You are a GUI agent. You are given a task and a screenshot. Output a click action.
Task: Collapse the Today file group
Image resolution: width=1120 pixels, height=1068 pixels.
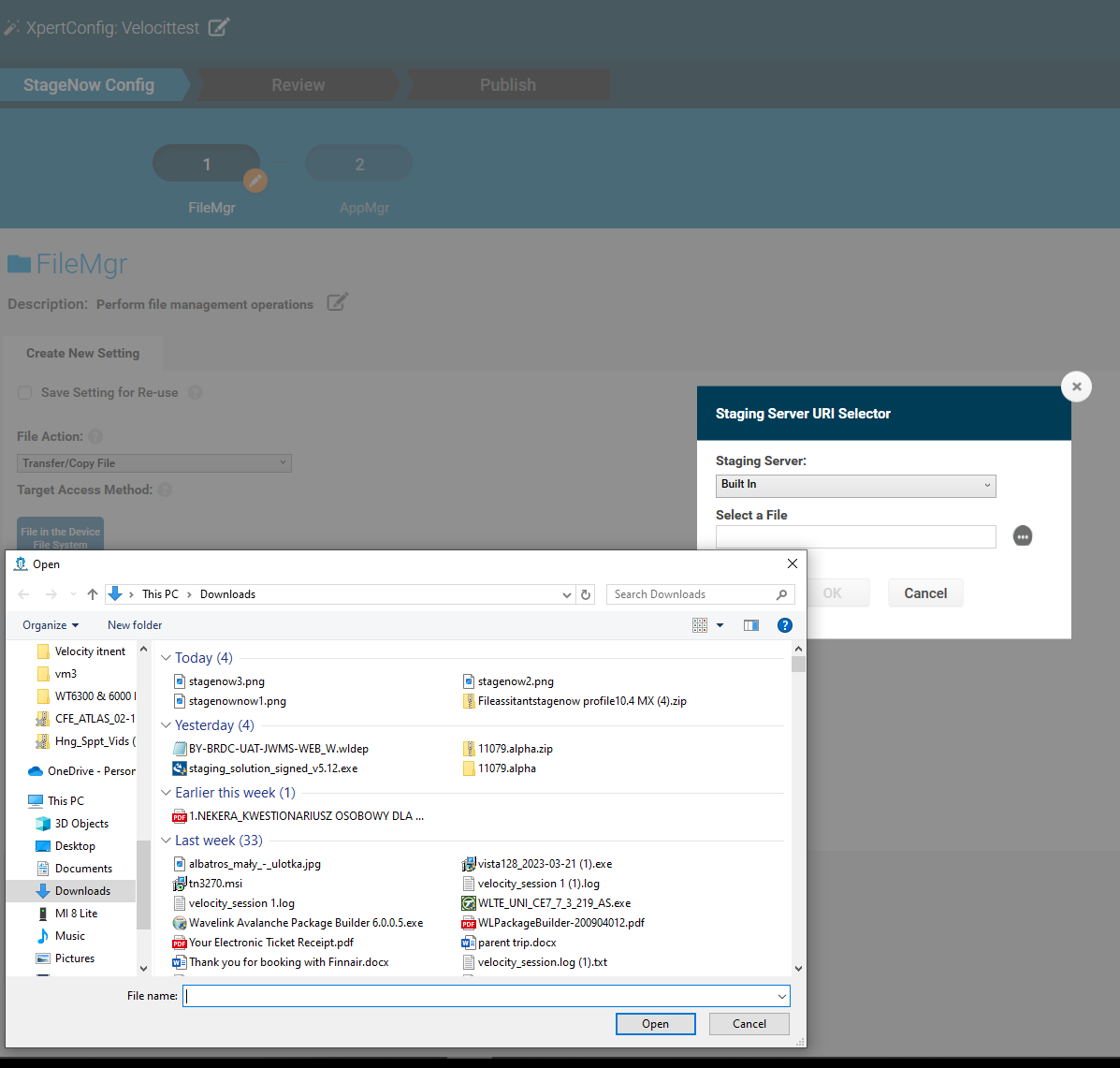166,657
